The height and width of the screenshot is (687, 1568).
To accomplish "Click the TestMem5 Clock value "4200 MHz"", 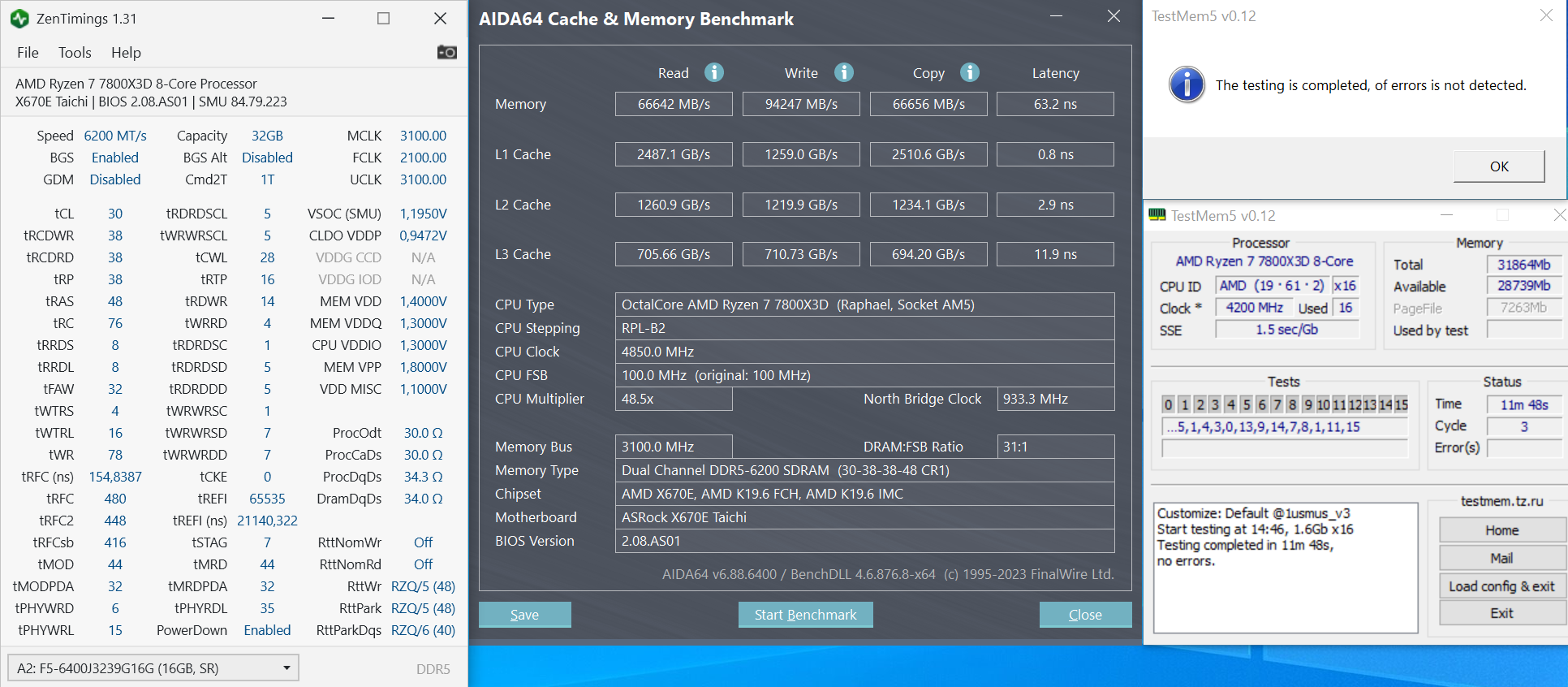I will pos(1254,308).
